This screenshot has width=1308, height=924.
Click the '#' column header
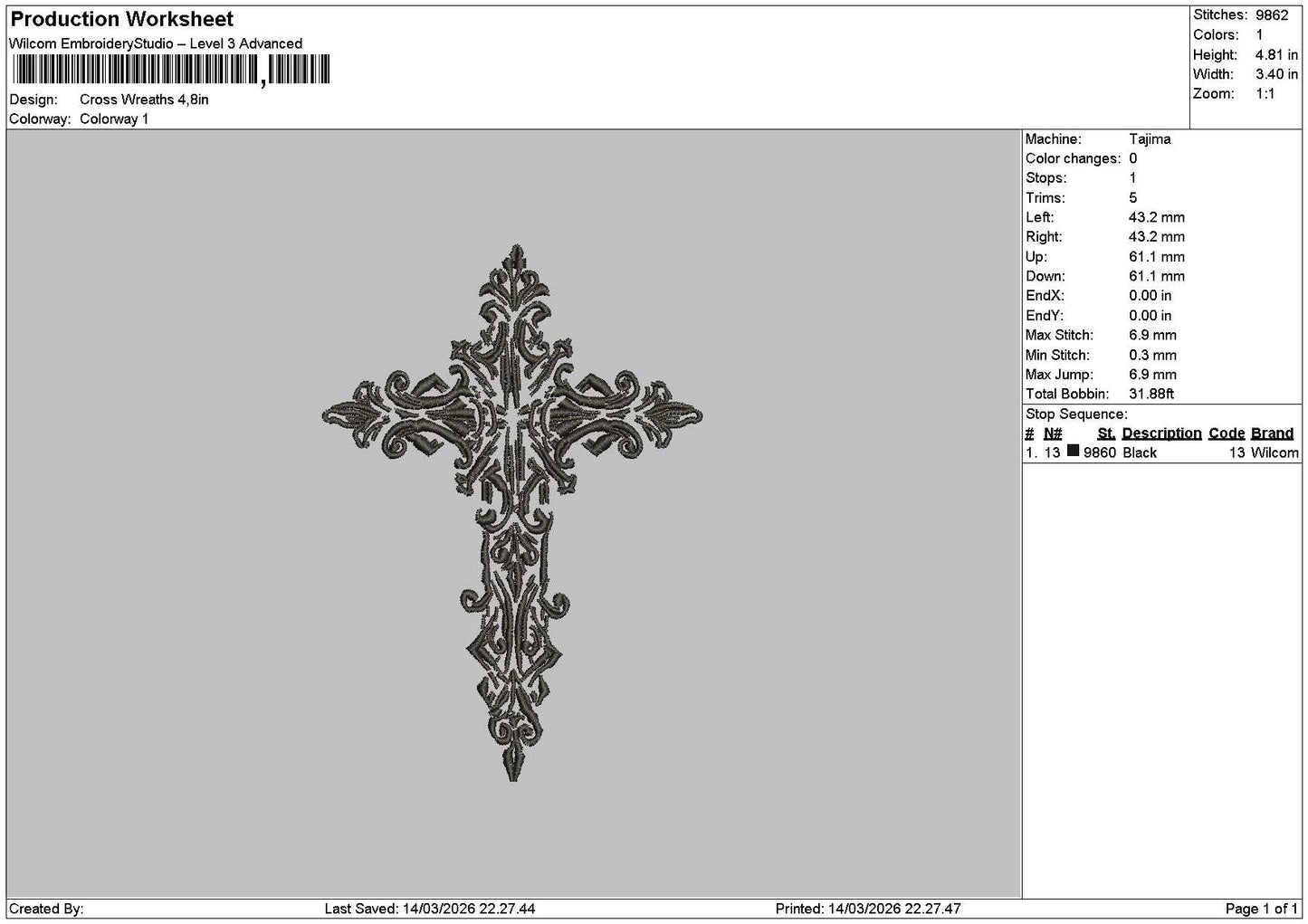pyautogui.click(x=1029, y=433)
